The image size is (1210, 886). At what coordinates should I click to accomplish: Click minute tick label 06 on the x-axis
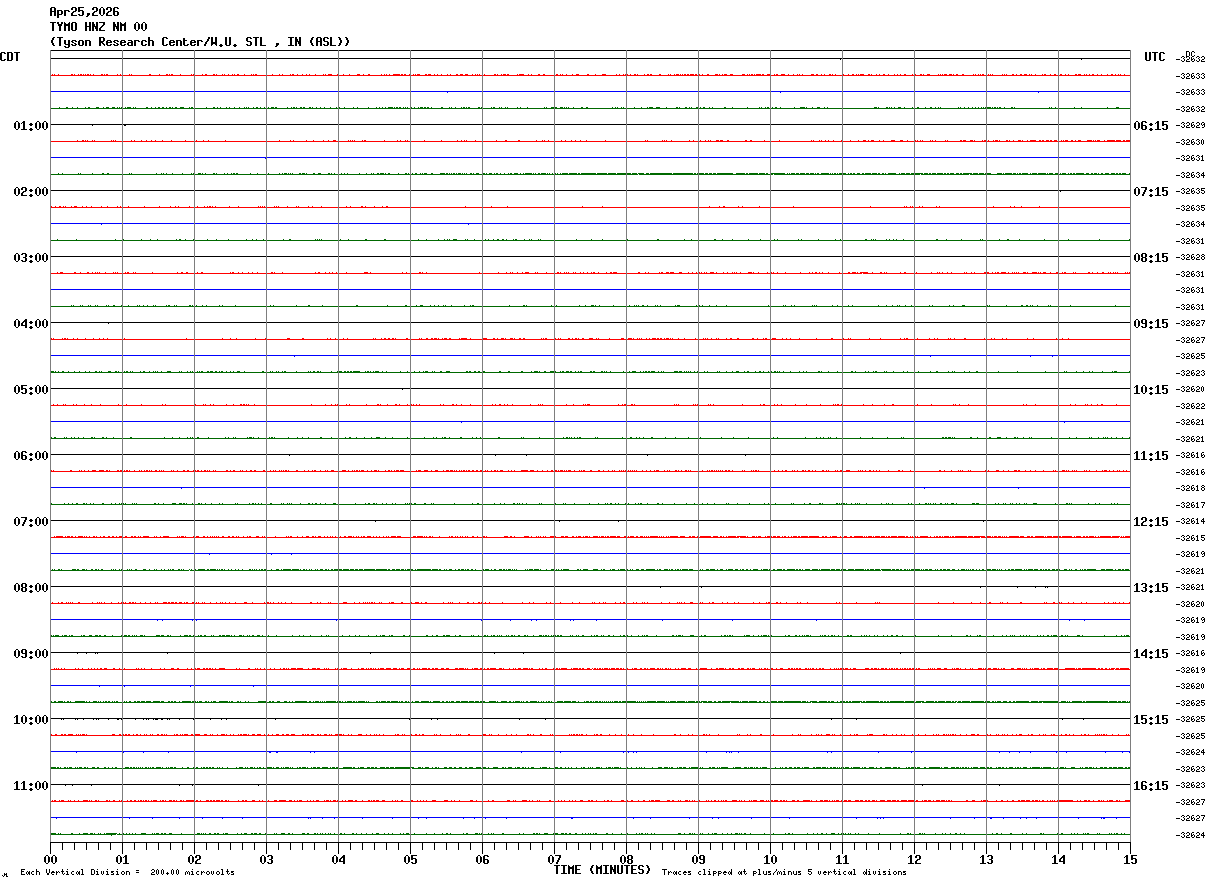[x=482, y=859]
